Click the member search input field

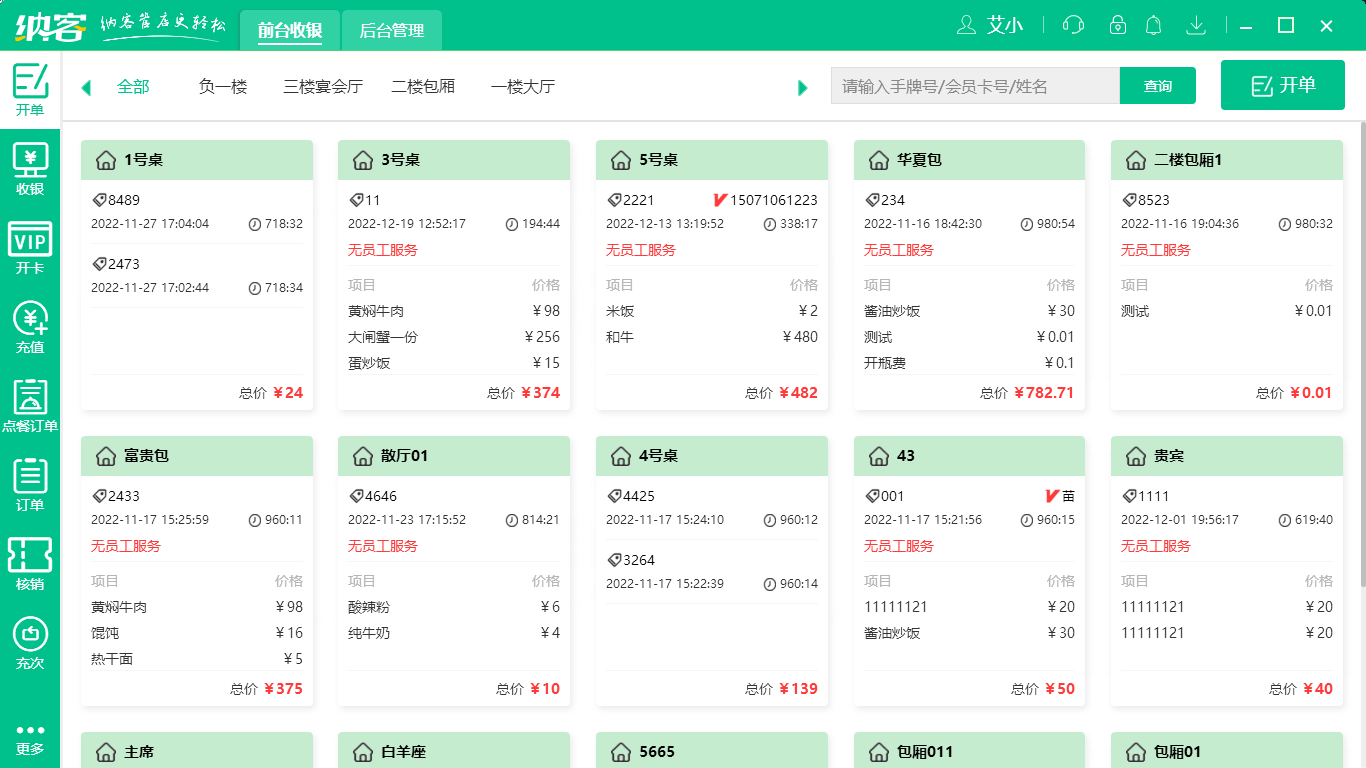pos(975,86)
